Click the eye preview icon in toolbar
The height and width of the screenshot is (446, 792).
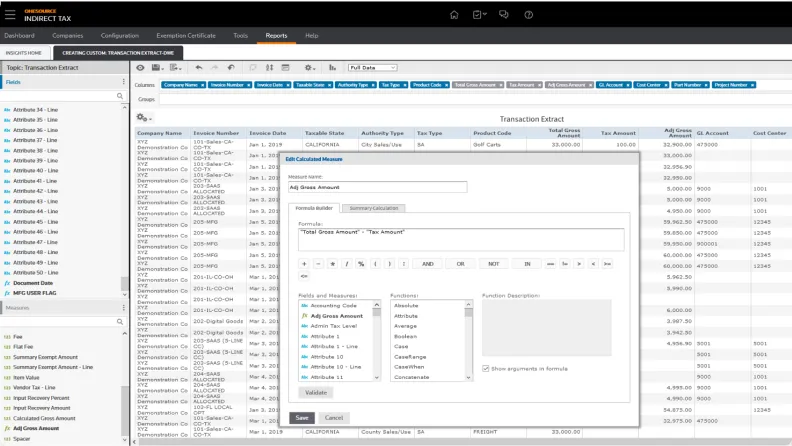pos(141,67)
